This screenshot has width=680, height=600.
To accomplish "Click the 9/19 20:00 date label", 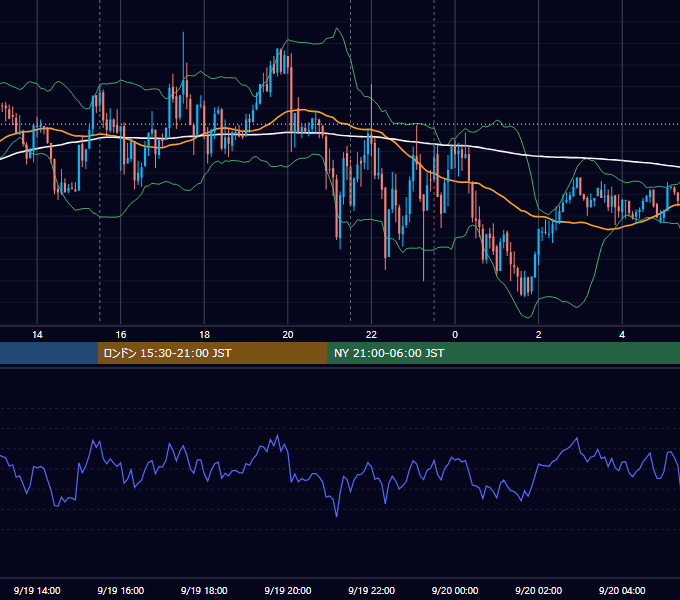I will (x=288, y=590).
